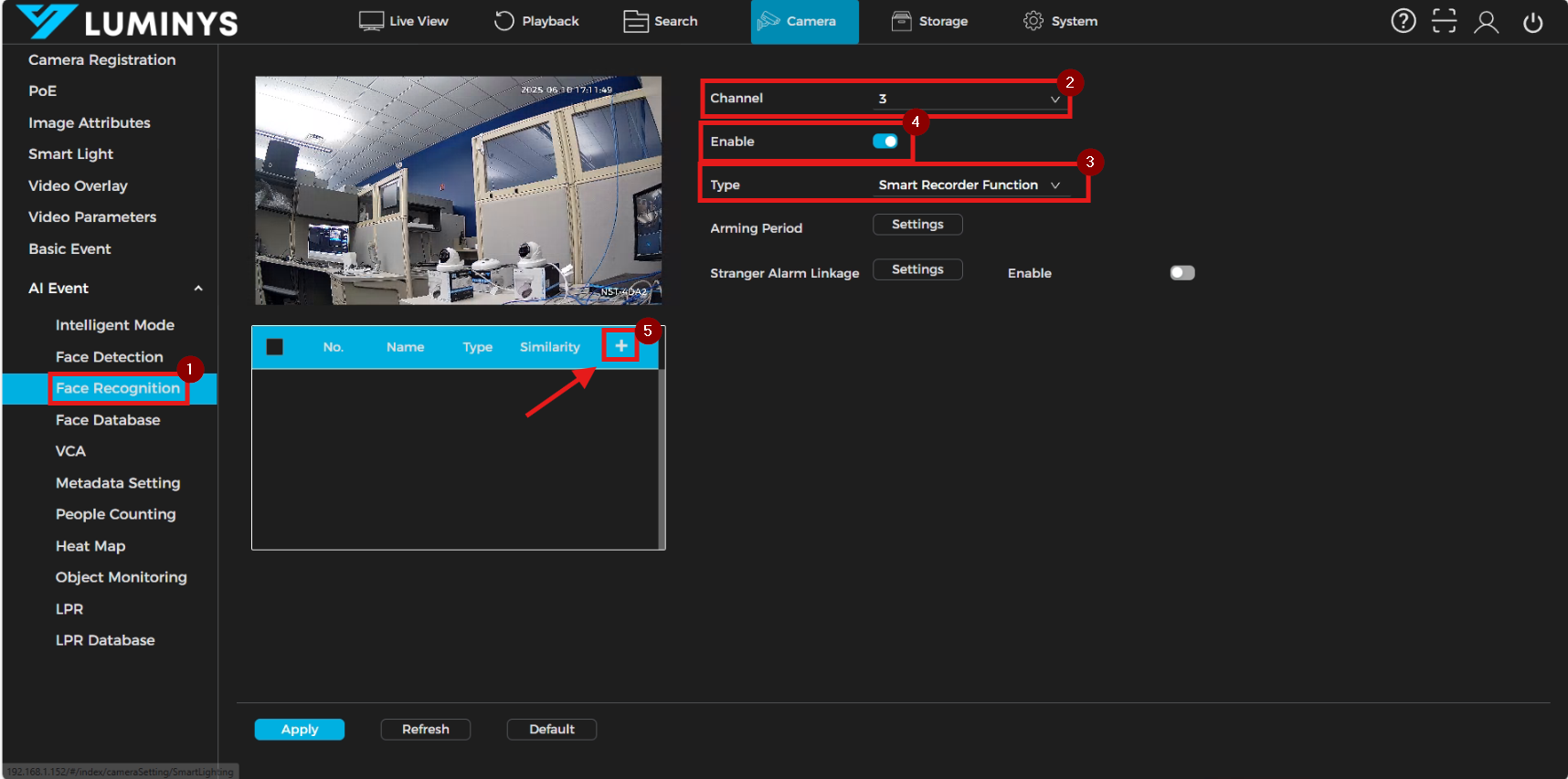The image size is (1568, 779).
Task: Enable the Stranger Alarm Linkage switch
Action: click(x=1181, y=273)
